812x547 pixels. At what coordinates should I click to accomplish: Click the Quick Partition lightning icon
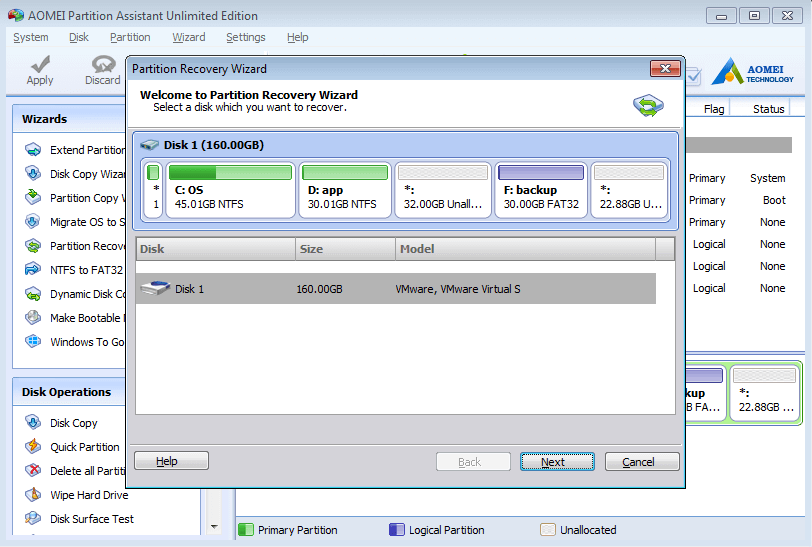tap(33, 447)
